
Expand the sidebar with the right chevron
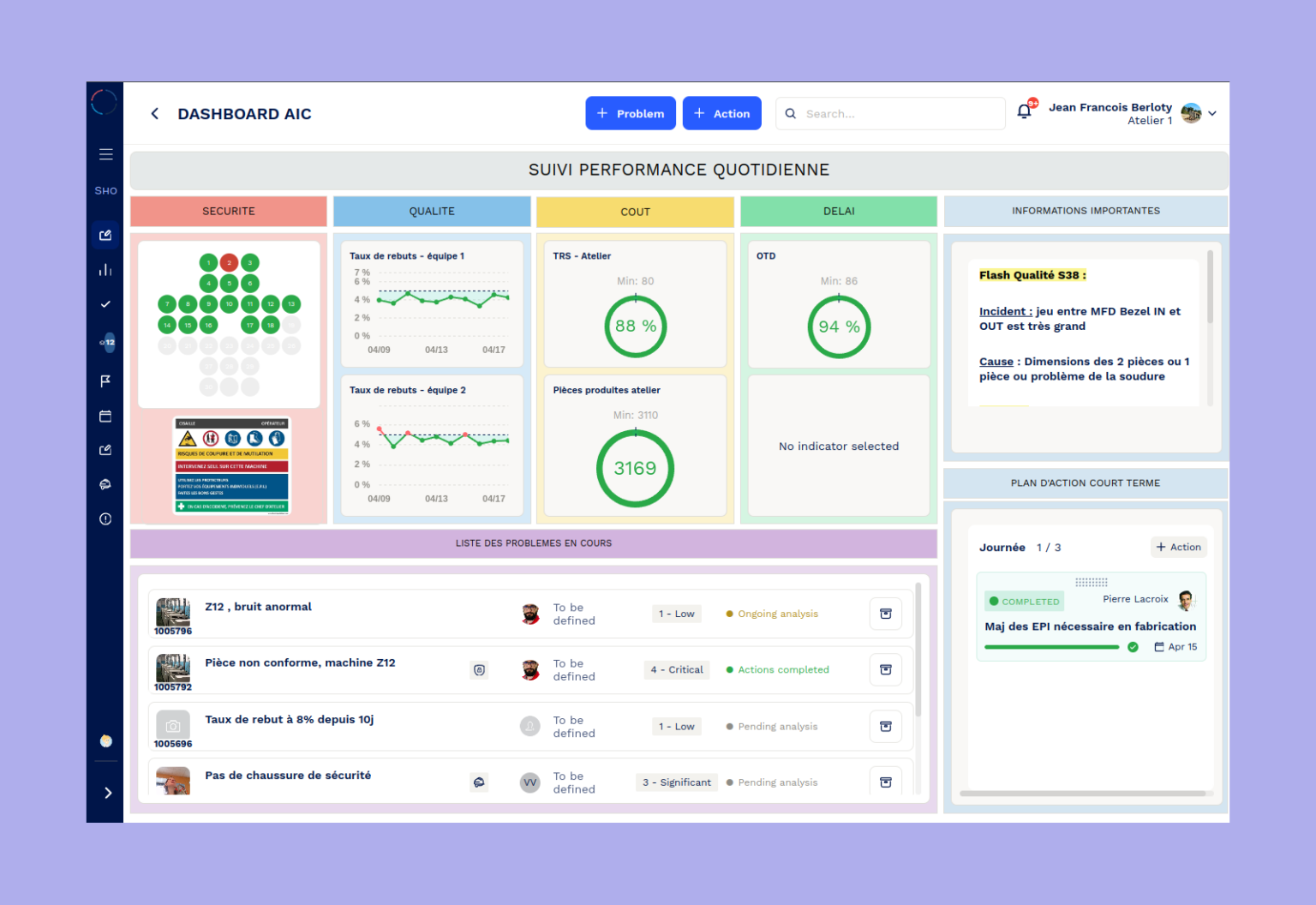(107, 793)
